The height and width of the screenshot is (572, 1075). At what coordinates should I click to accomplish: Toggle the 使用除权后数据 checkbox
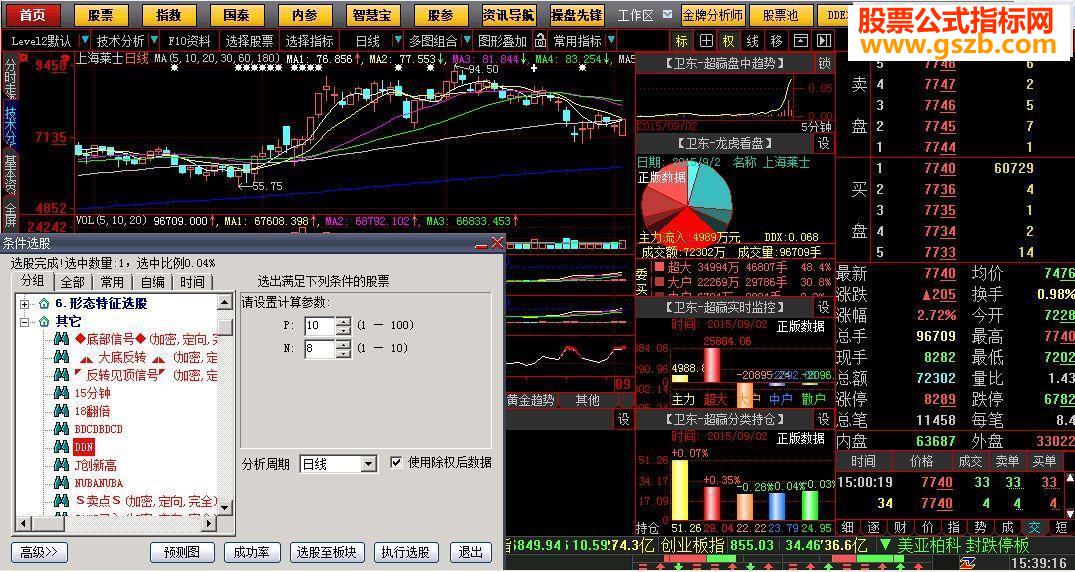[x=396, y=462]
